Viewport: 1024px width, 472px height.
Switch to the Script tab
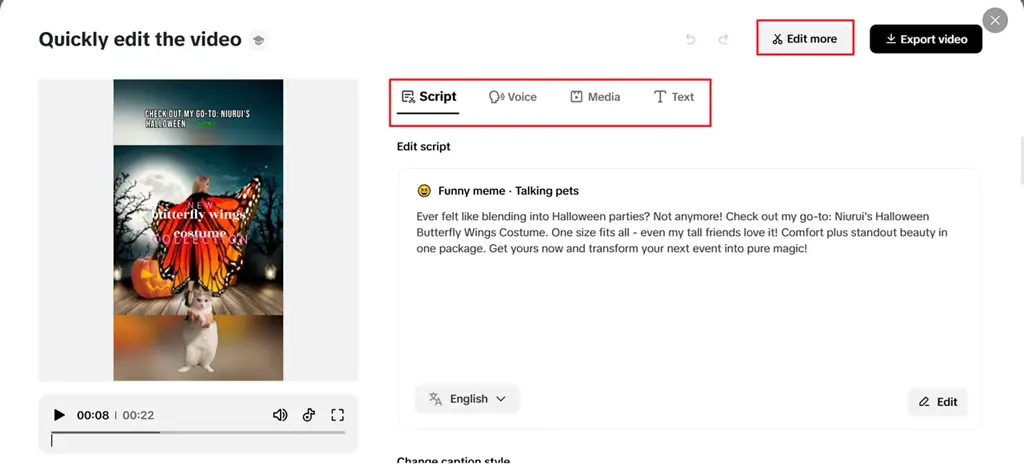[x=428, y=97]
